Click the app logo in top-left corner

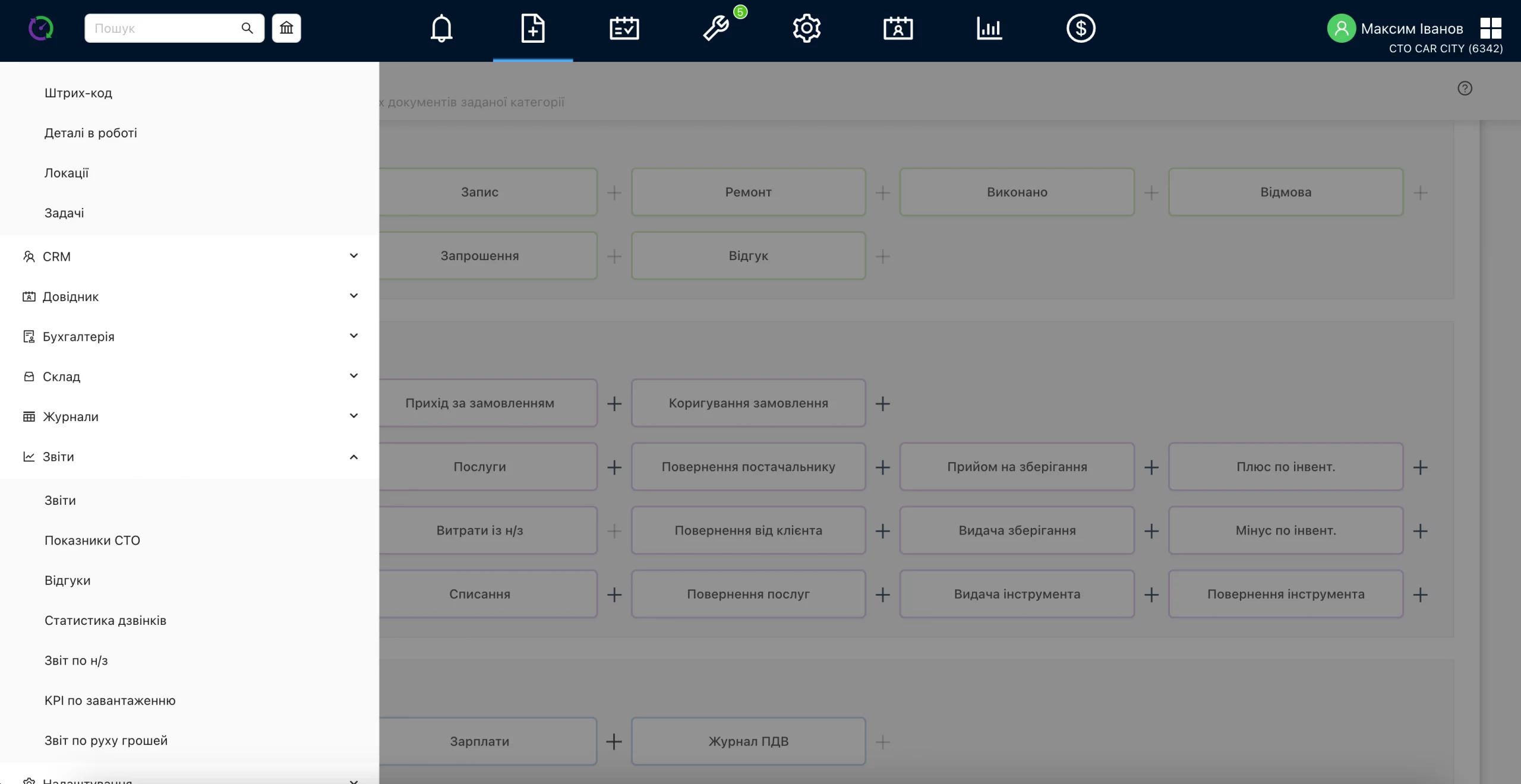click(41, 29)
